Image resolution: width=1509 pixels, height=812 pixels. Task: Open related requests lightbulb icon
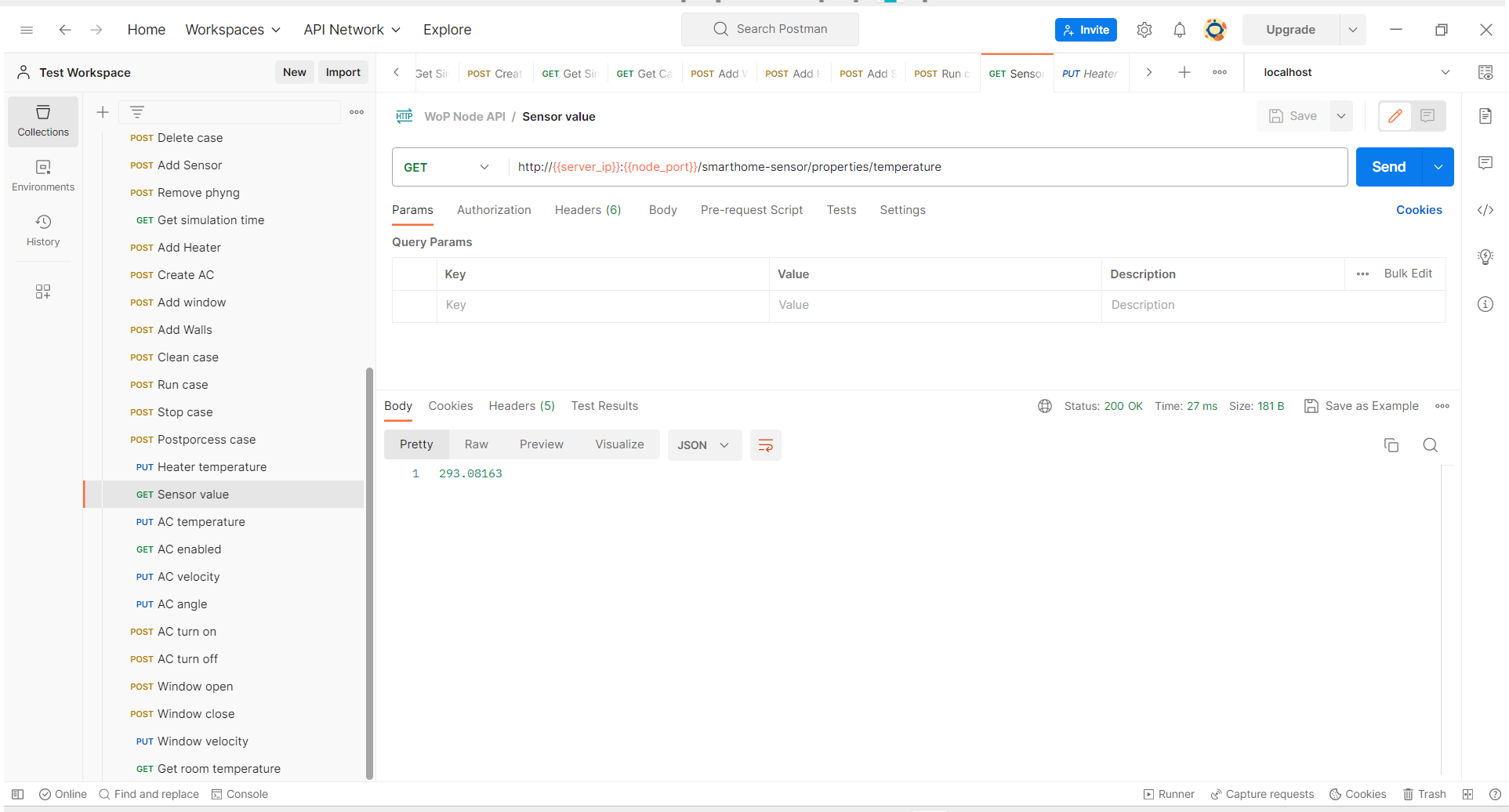(1485, 257)
